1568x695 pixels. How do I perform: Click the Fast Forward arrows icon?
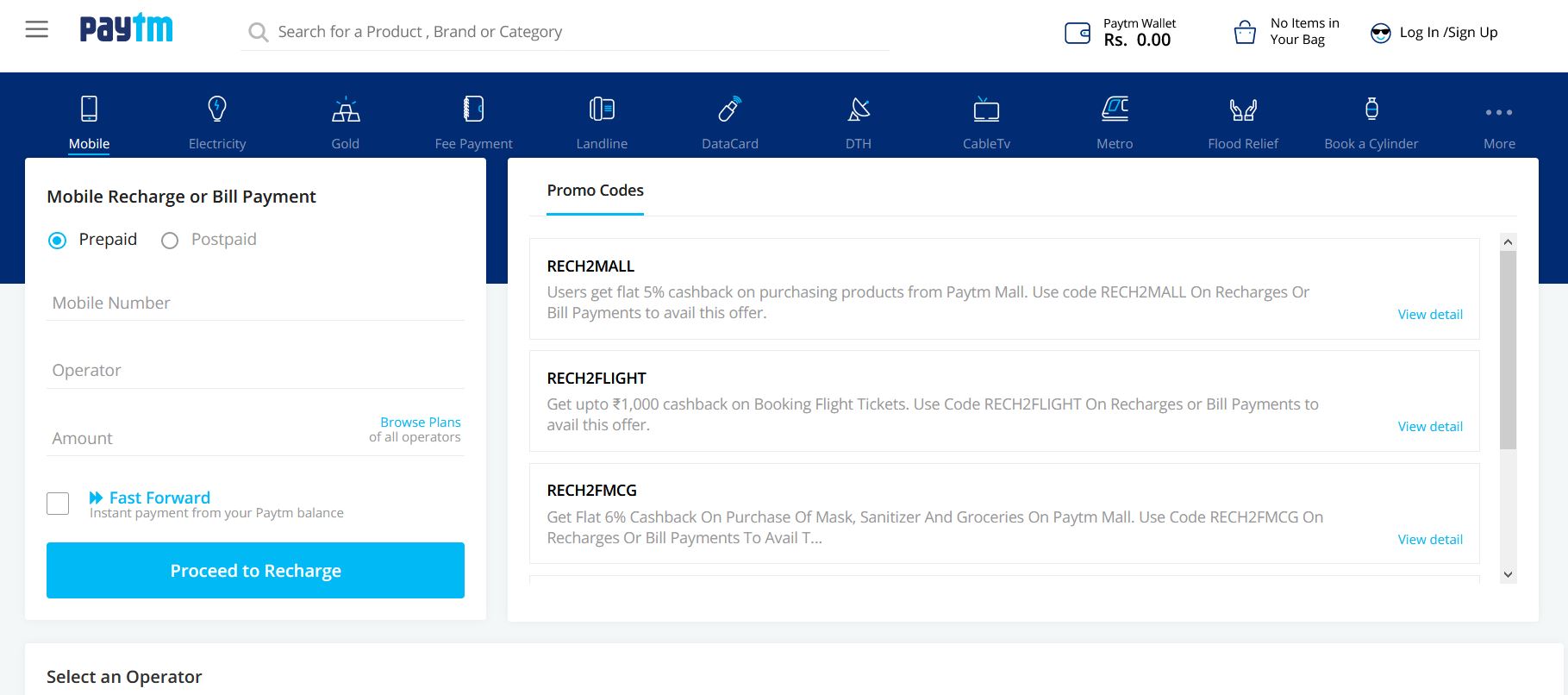pos(96,498)
